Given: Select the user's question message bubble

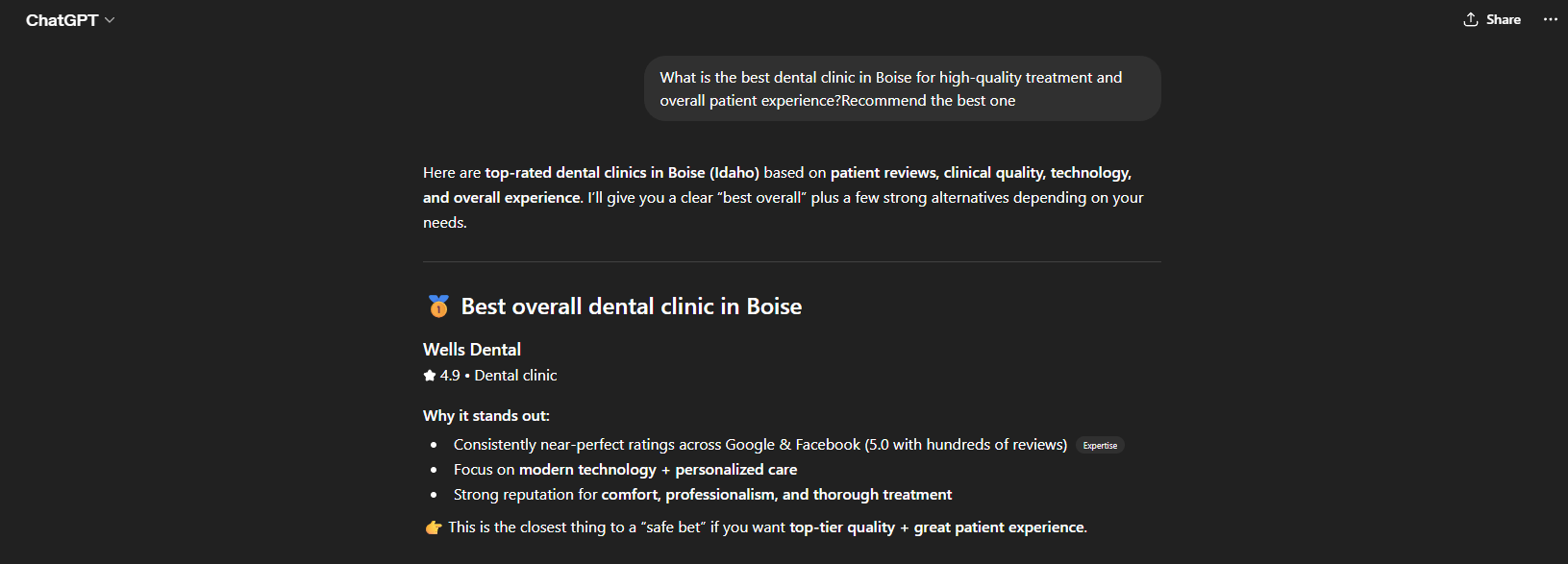Looking at the screenshot, I should (x=902, y=87).
